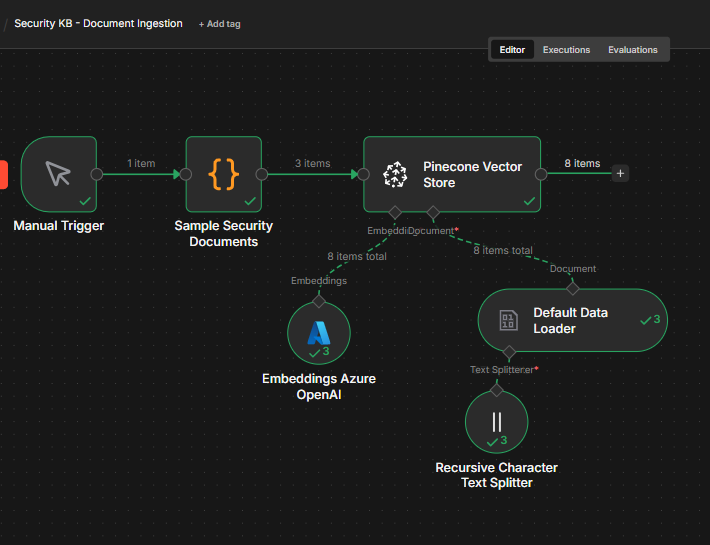Open the Recursive Character Text Splitter icon

point(497,422)
